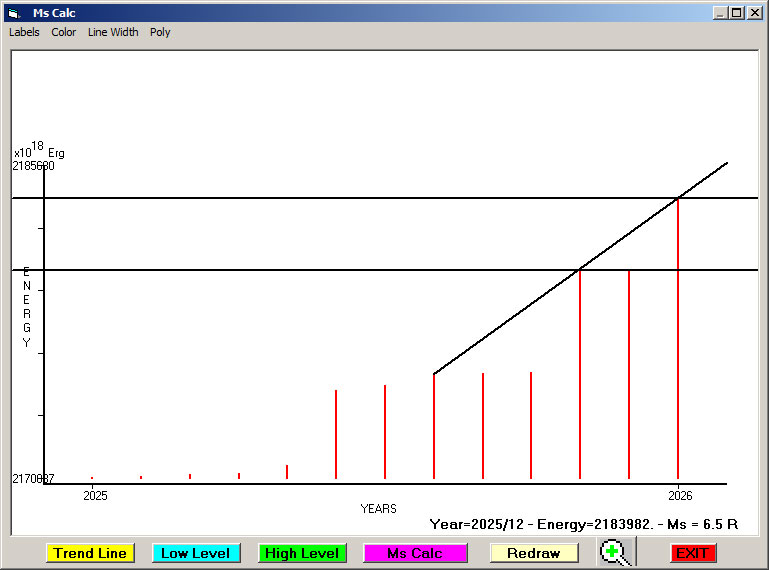
Task: Click the Ms Calc title bar icon
Action: [13, 13]
